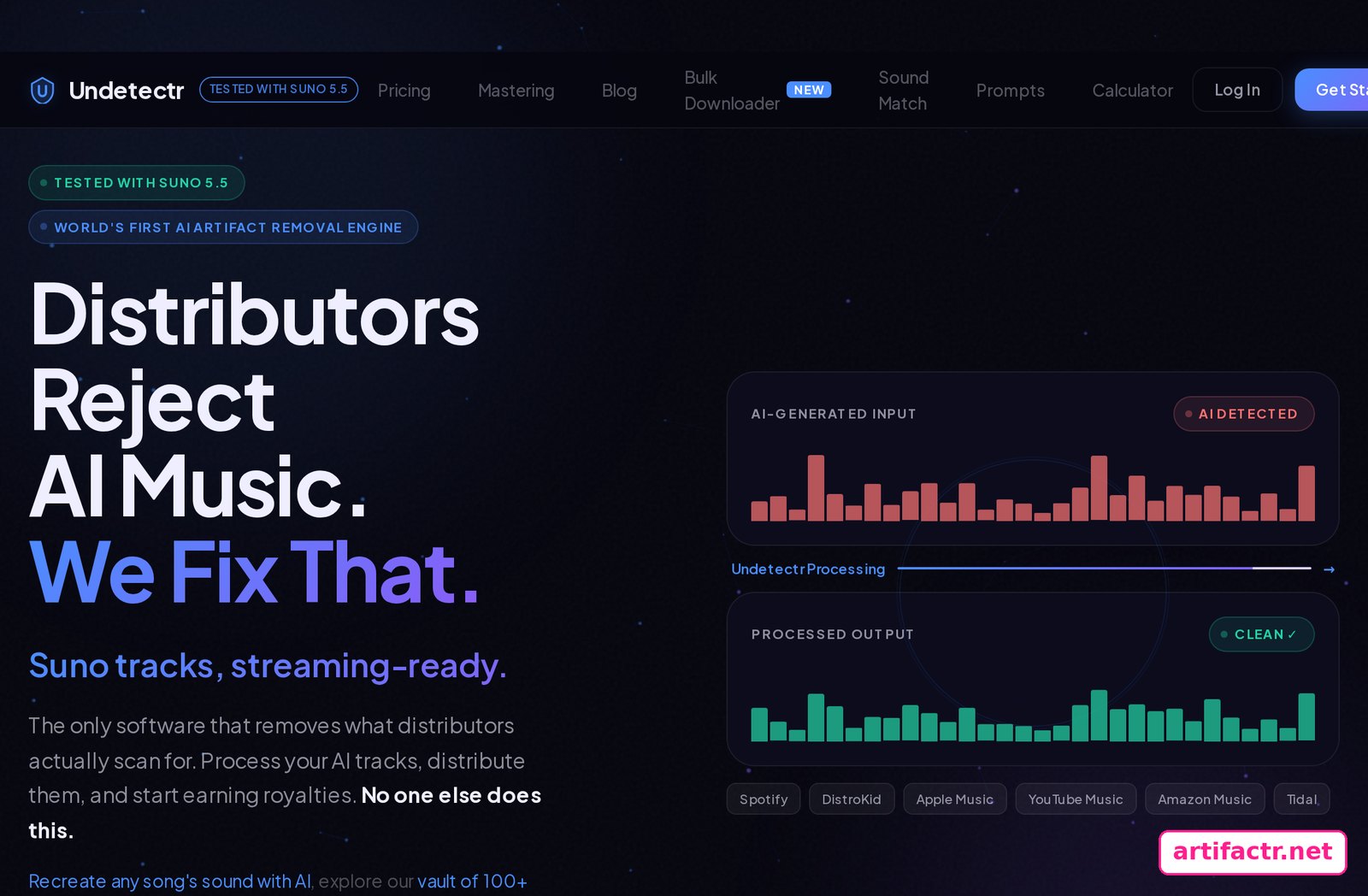
Task: Click the Get Started button
Action: (x=1331, y=90)
